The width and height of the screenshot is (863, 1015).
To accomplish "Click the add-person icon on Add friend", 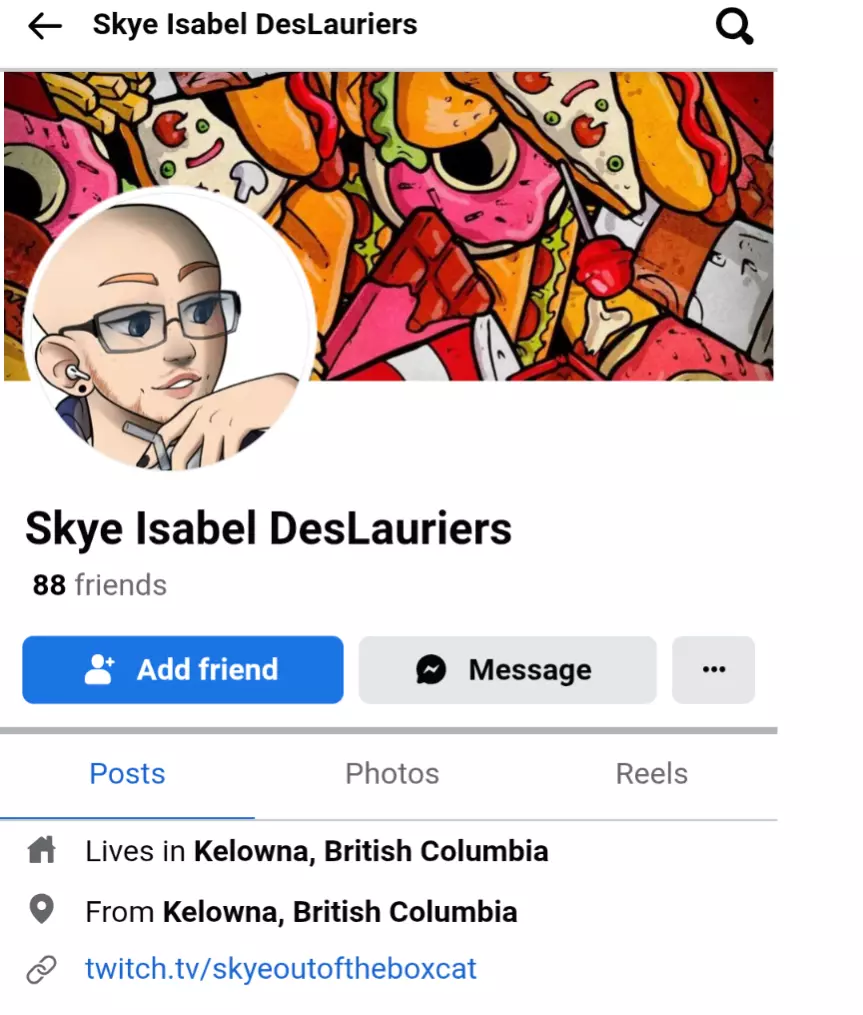I will tap(100, 669).
